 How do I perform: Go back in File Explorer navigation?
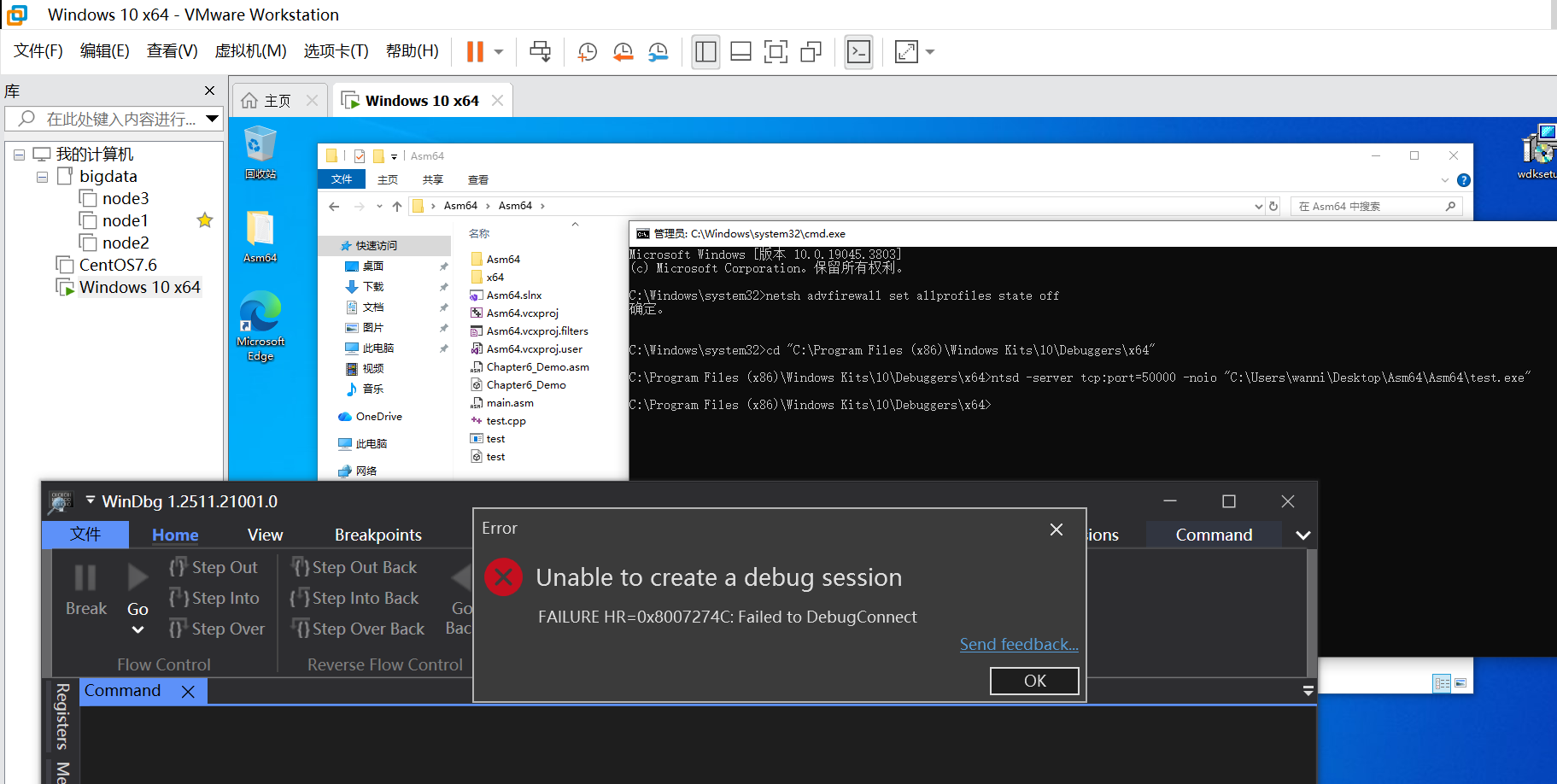pyautogui.click(x=334, y=206)
